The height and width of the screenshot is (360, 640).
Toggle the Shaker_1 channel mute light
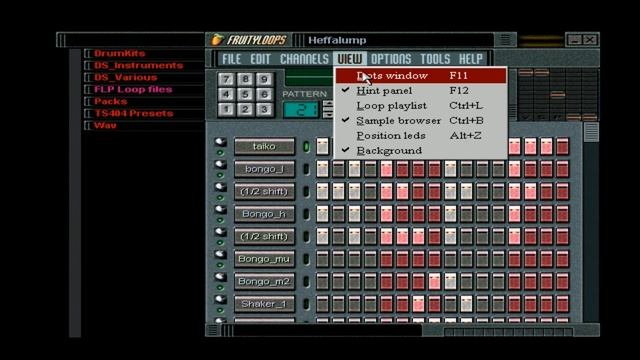[220, 310]
